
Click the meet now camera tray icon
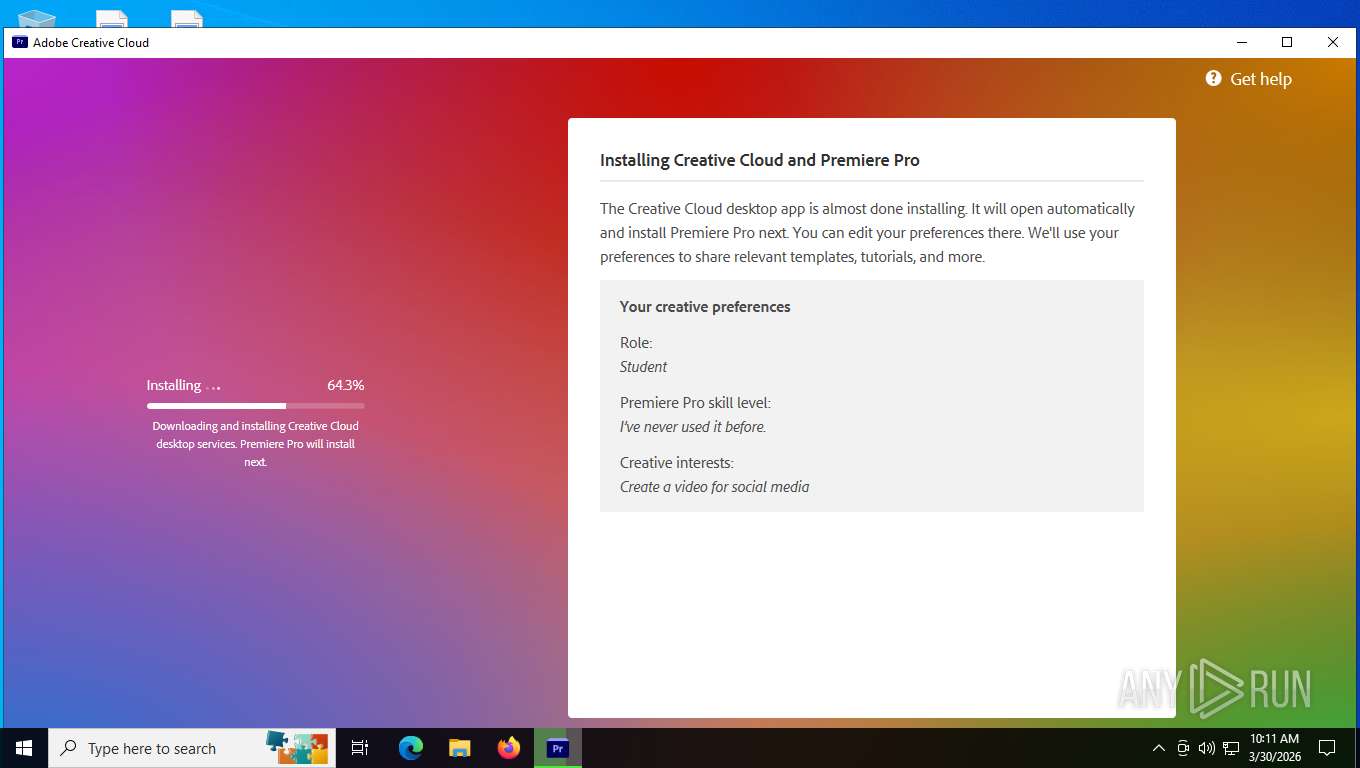coord(1183,748)
